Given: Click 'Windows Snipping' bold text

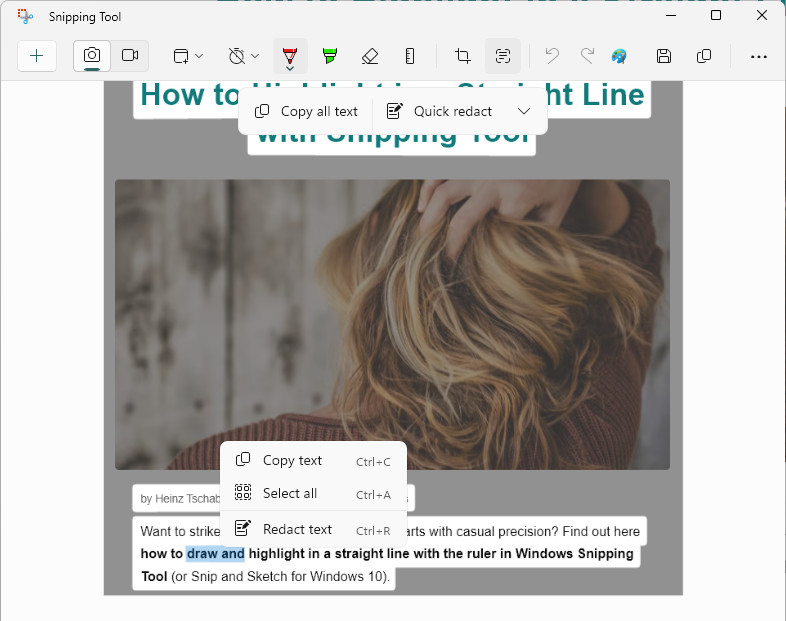Looking at the screenshot, I should pos(574,554).
